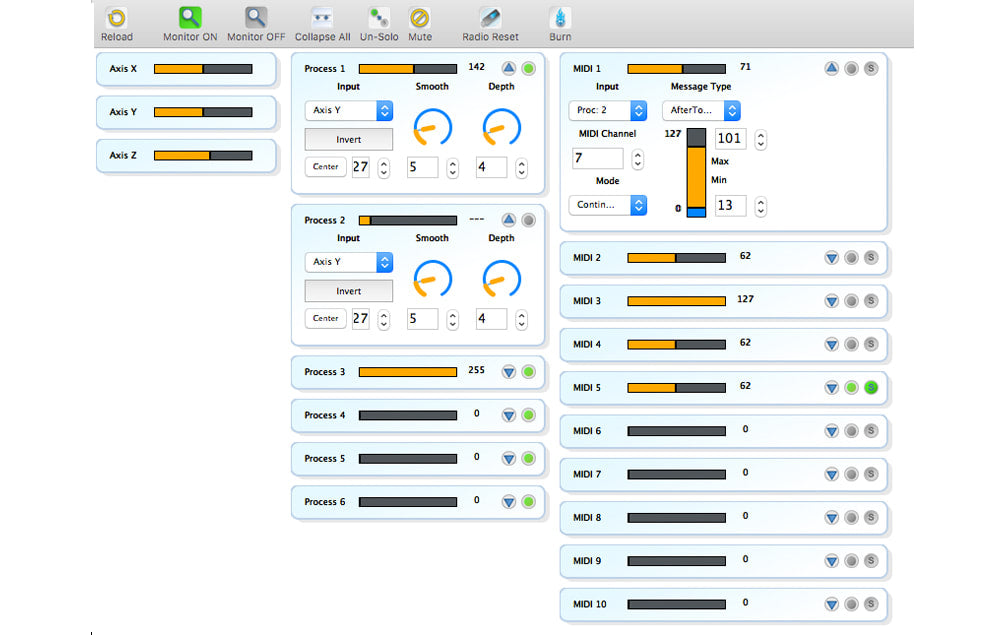This screenshot has width=1000, height=635.
Task: Toggle the enable light on MIDI 3
Action: point(851,301)
